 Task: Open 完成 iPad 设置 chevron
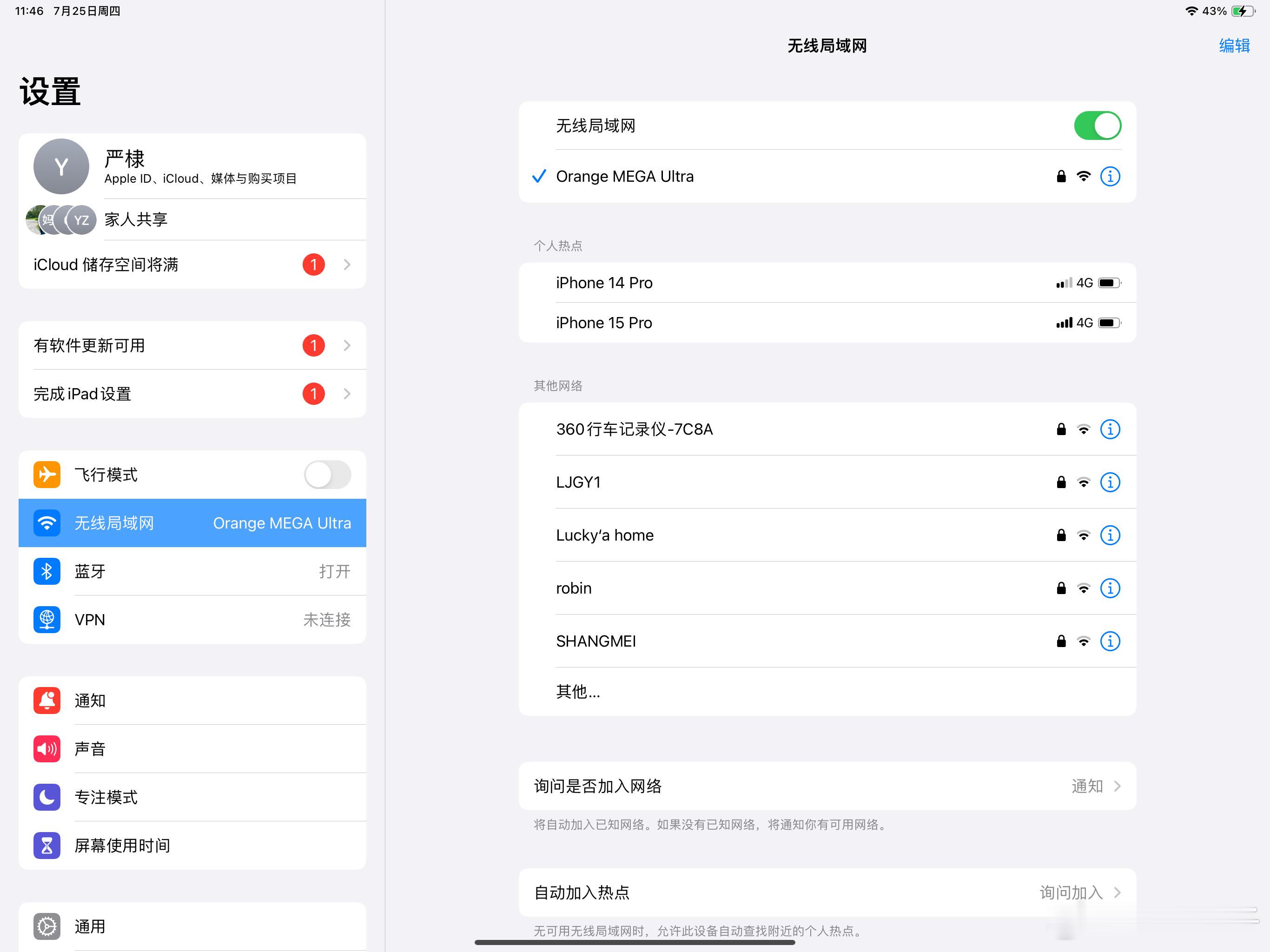pos(347,393)
